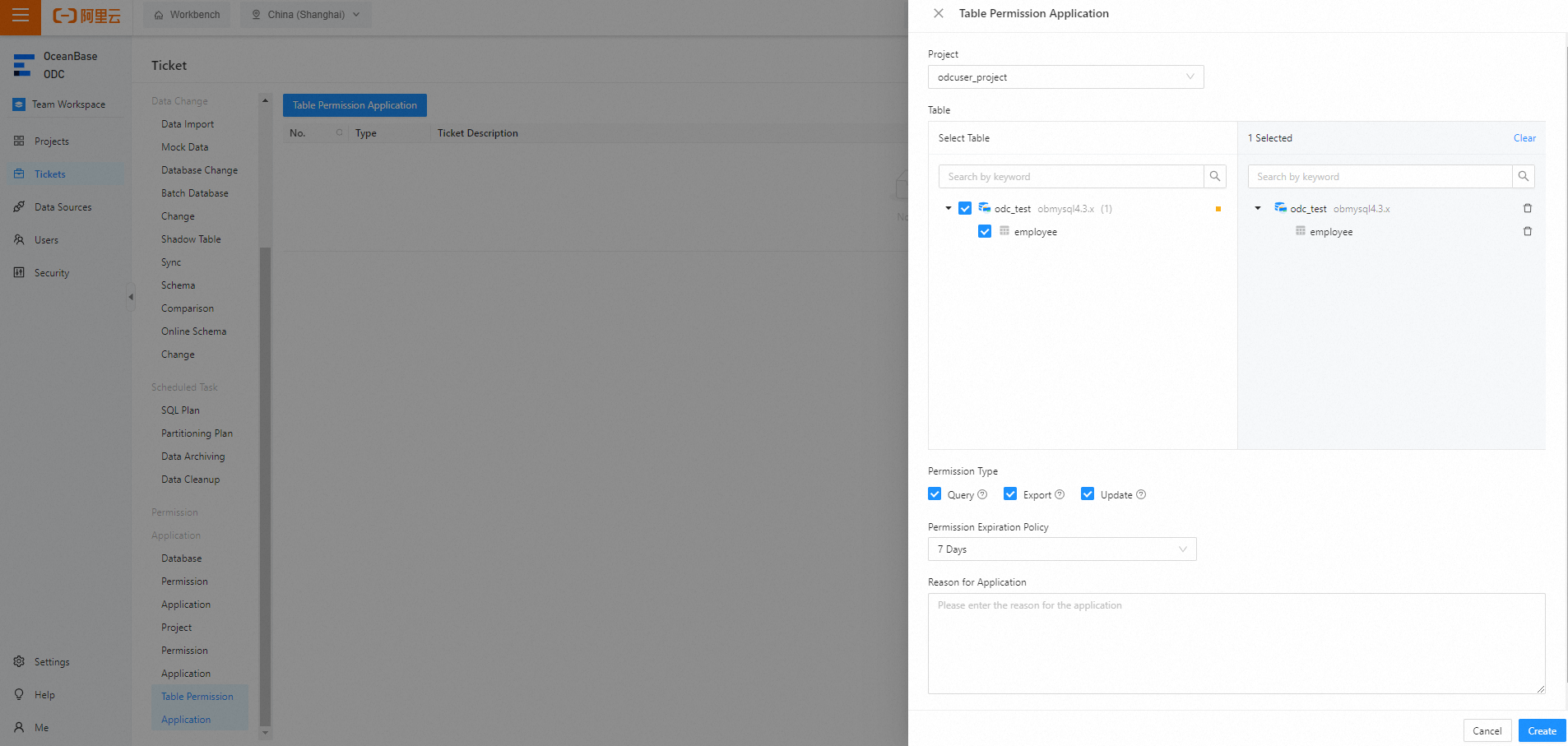
Task: Open the Workbench button in the top bar
Action: pos(188,15)
